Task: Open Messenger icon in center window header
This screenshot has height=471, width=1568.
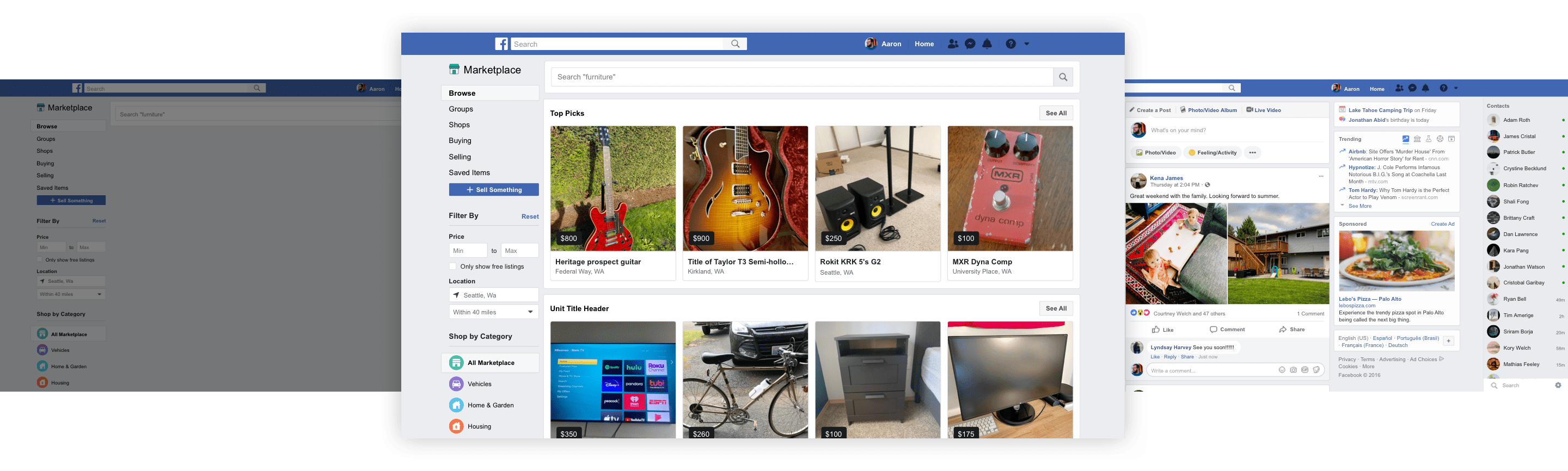Action: [970, 44]
